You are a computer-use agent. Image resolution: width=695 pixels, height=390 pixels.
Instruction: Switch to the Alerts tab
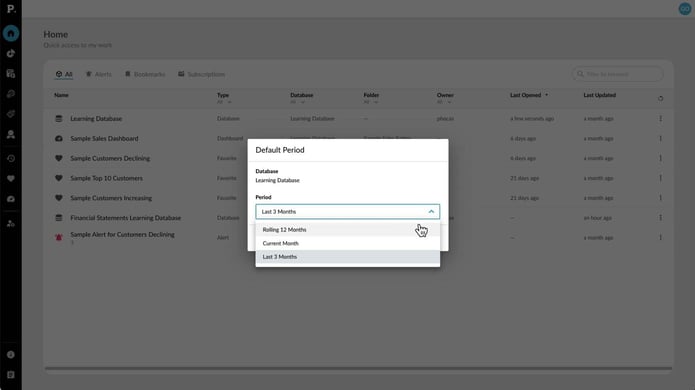(x=98, y=74)
